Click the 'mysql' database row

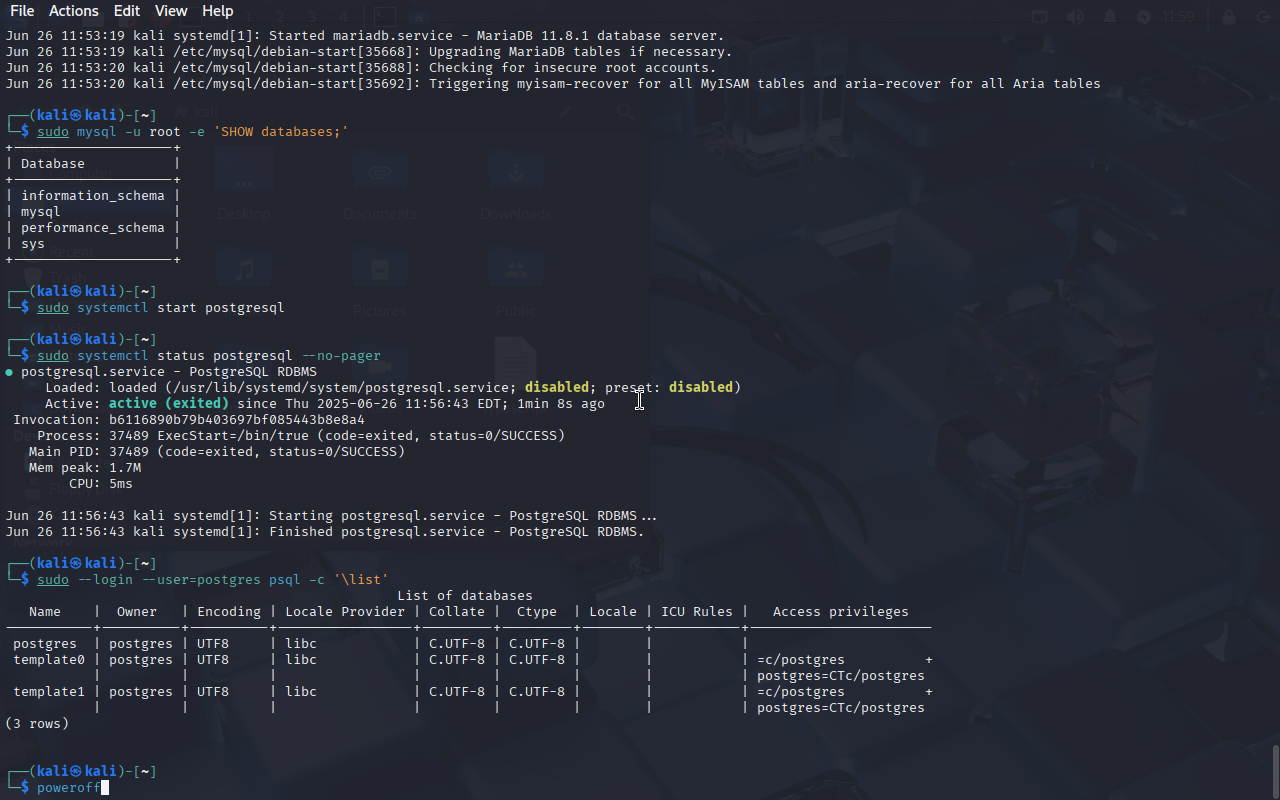pyautogui.click(x=41, y=212)
